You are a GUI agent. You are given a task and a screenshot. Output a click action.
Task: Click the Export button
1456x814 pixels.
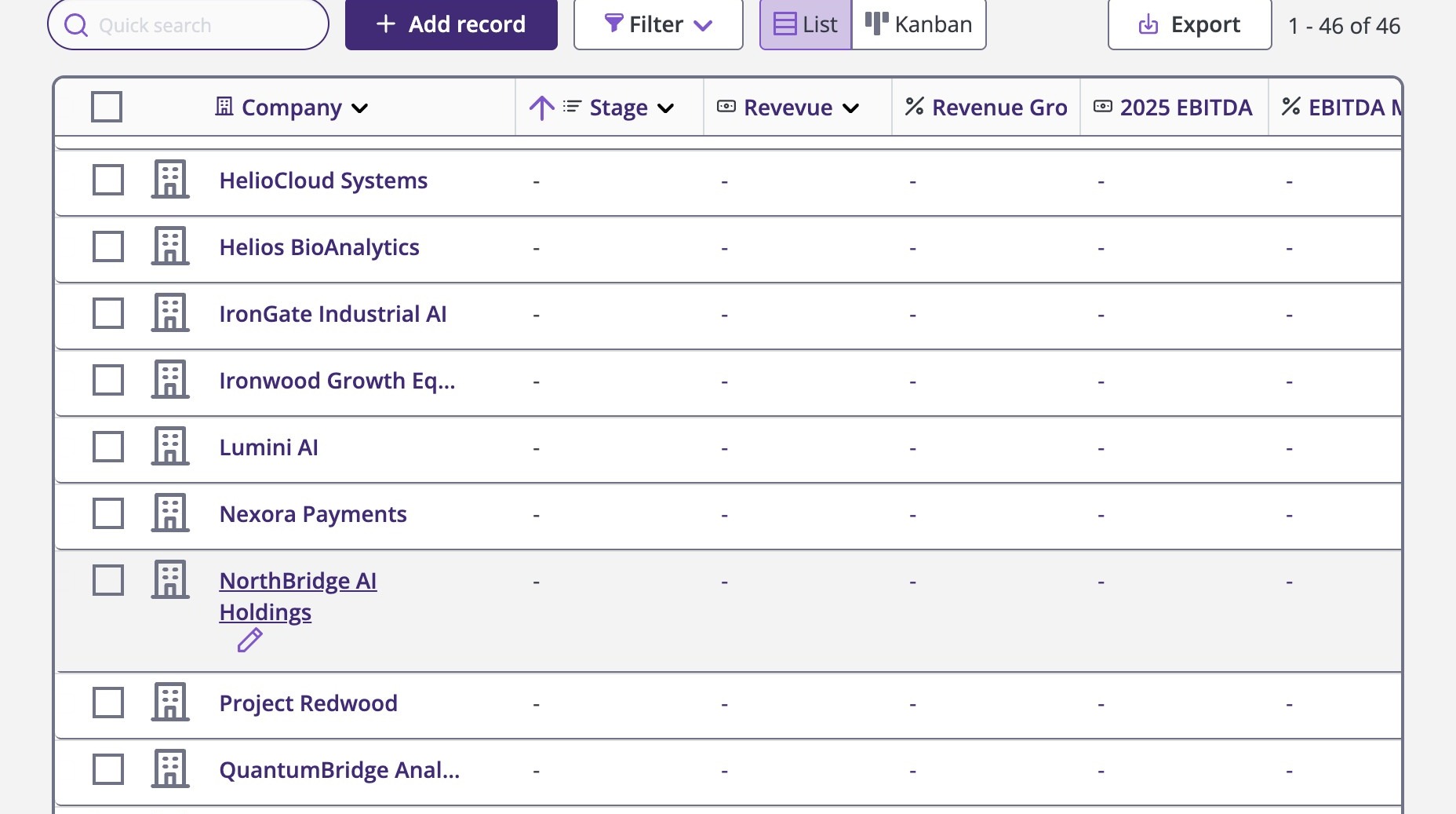pos(1189,25)
